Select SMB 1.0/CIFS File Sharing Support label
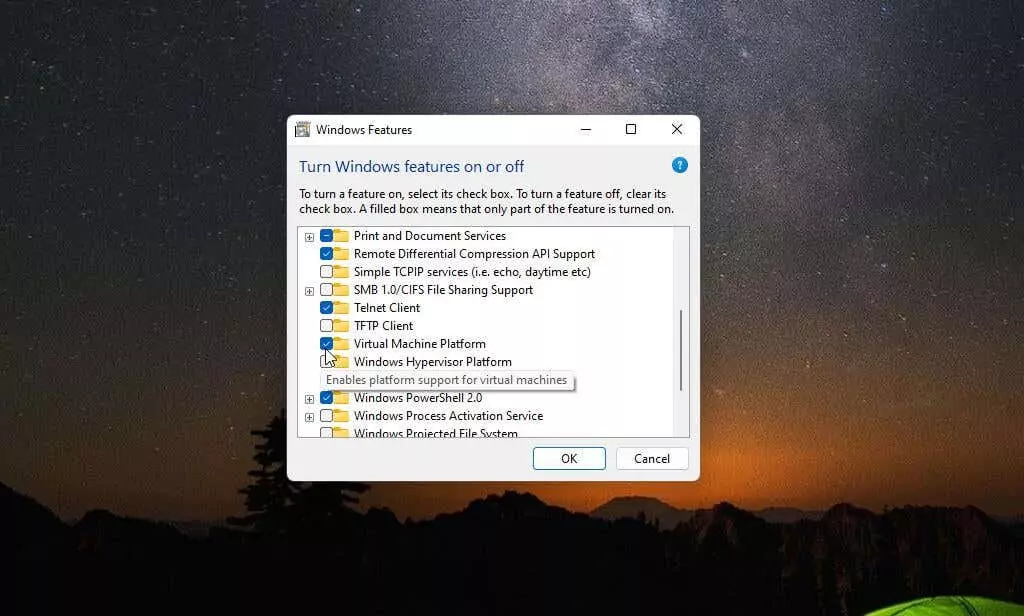The height and width of the screenshot is (616, 1024). (x=443, y=289)
